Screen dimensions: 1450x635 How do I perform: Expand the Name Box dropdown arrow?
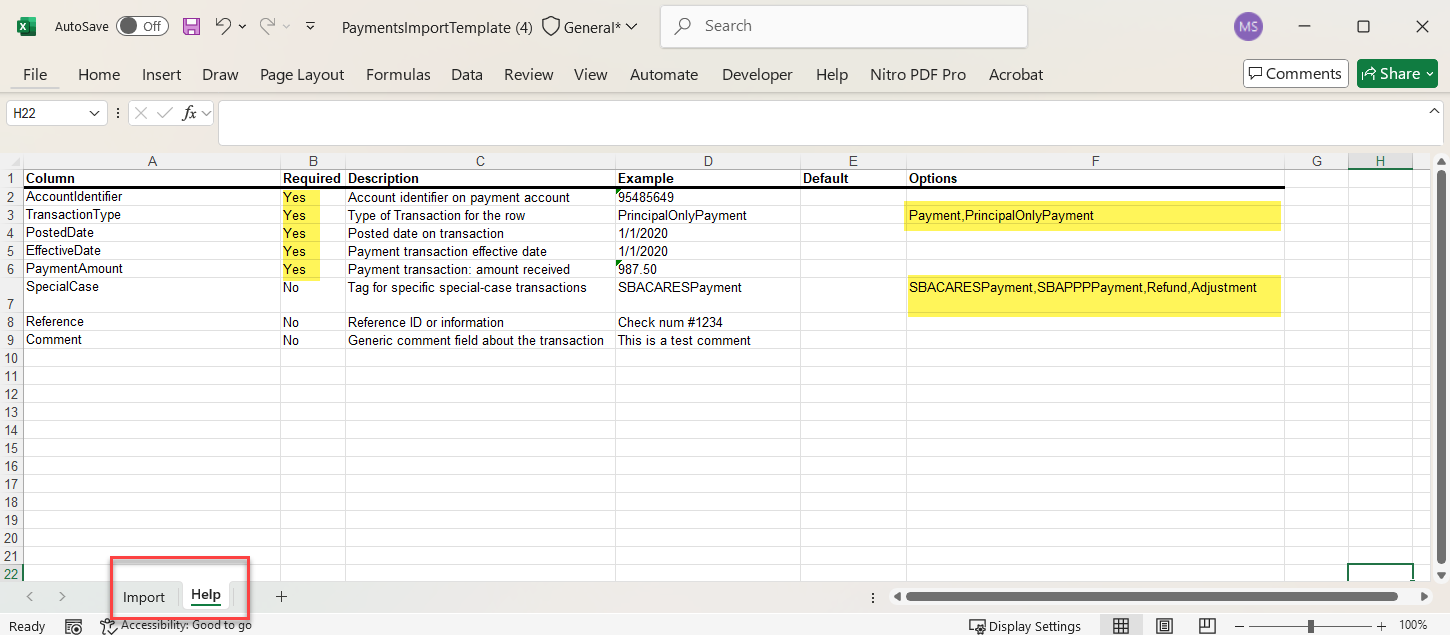[x=96, y=113]
